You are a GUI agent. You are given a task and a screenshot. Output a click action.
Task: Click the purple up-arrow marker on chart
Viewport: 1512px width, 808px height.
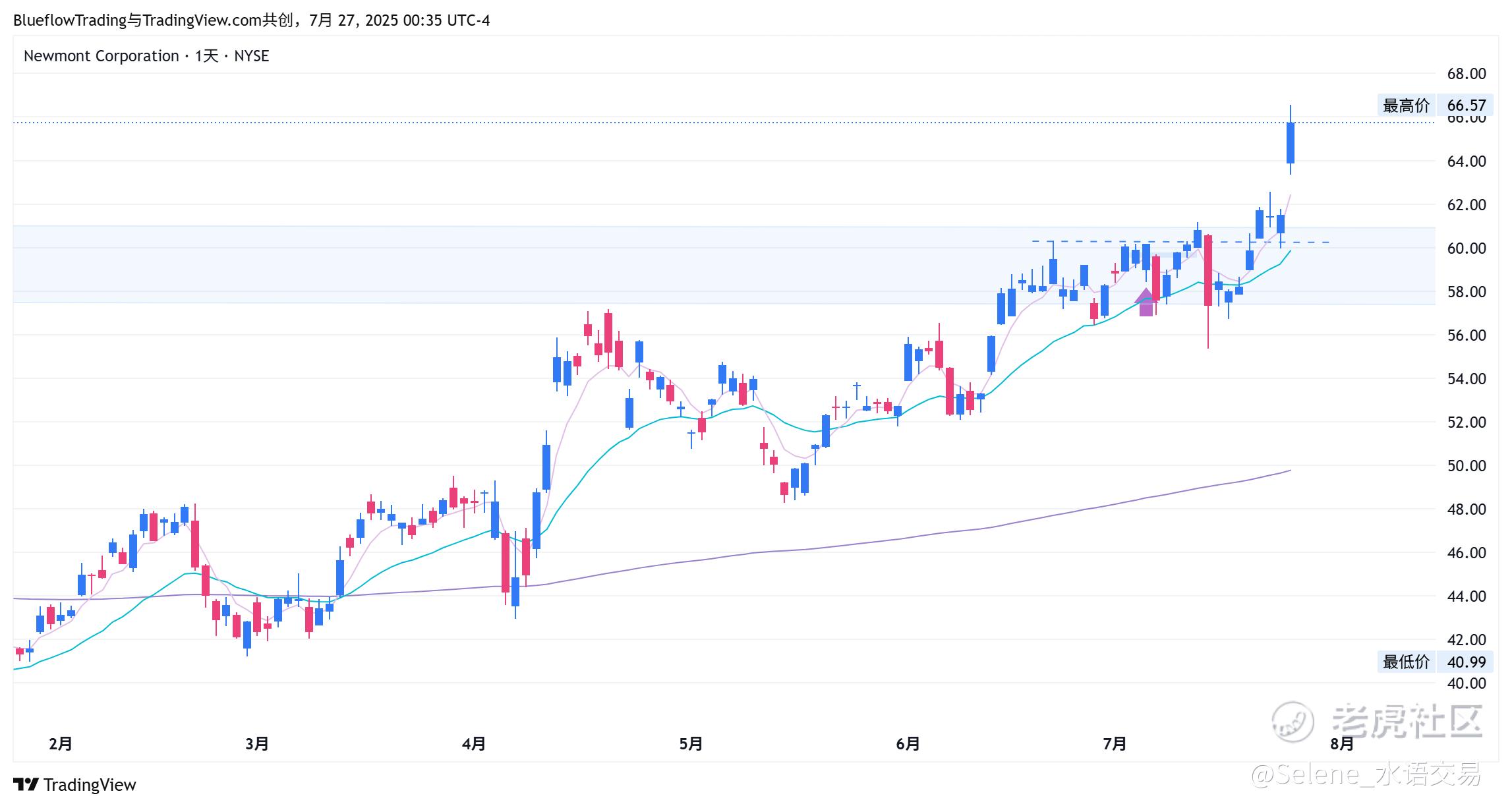(x=1146, y=302)
